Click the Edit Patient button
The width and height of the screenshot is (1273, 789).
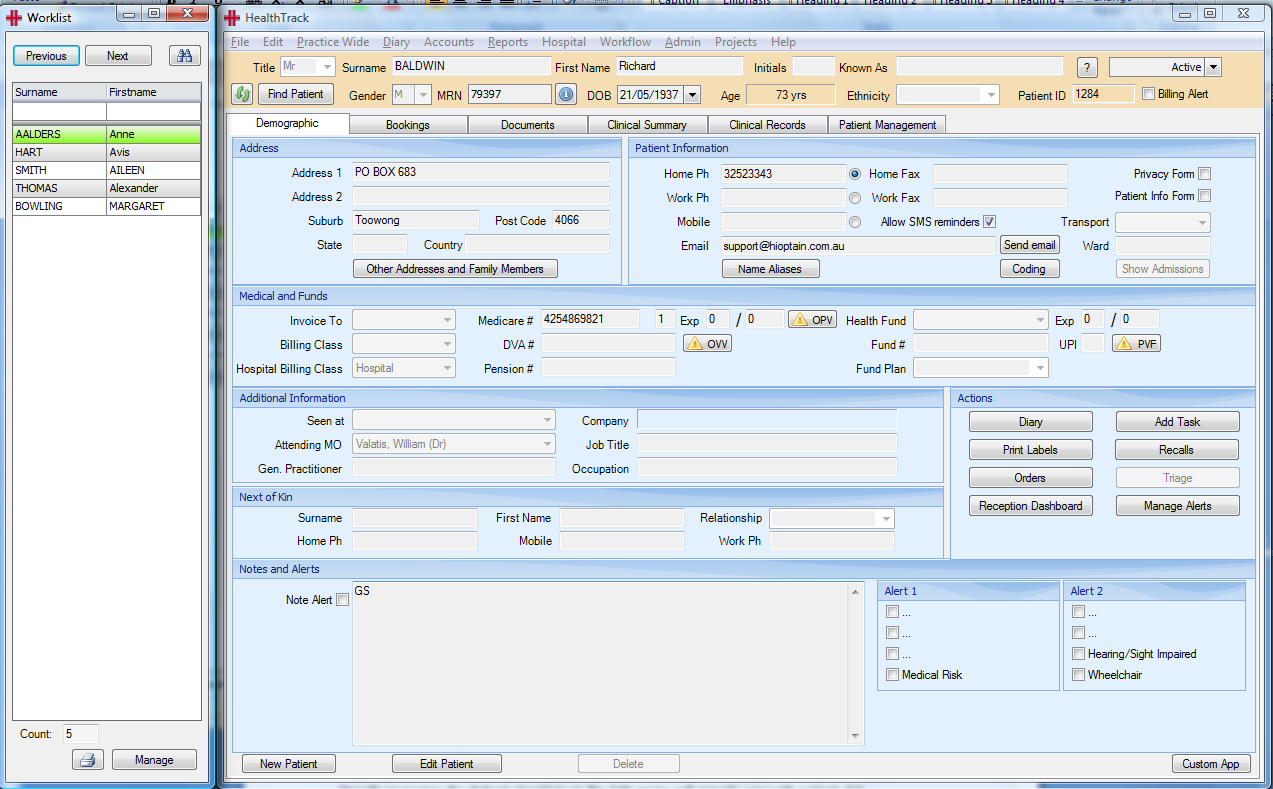tap(446, 764)
